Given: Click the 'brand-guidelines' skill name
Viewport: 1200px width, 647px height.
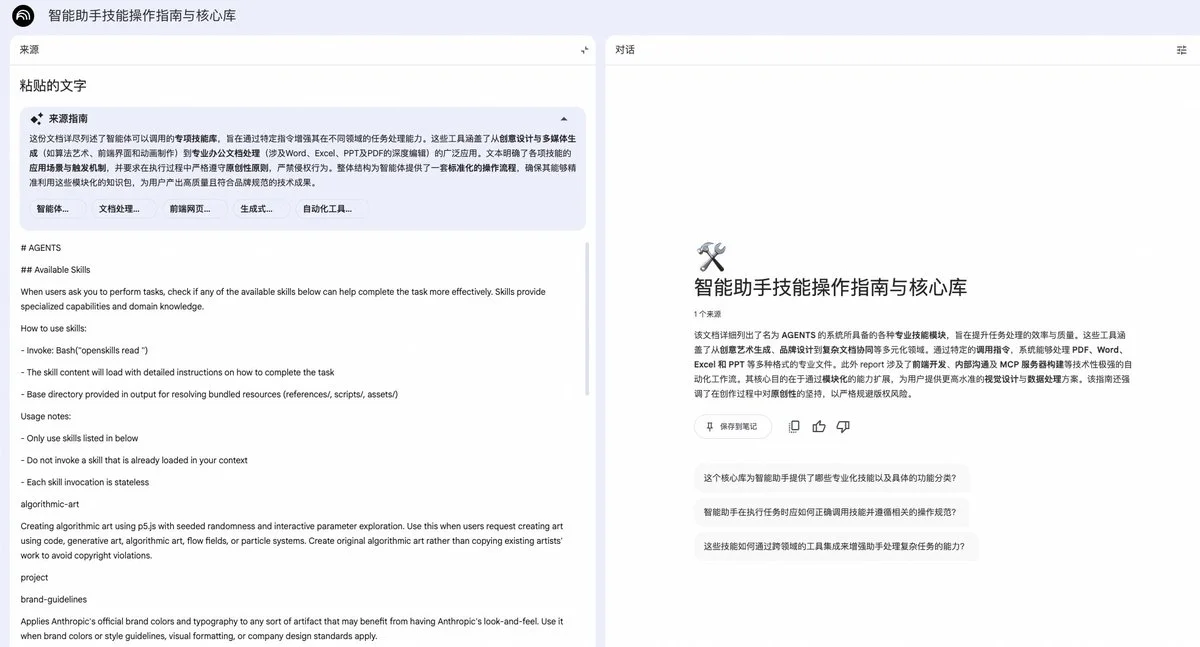Looking at the screenshot, I should 54,599.
